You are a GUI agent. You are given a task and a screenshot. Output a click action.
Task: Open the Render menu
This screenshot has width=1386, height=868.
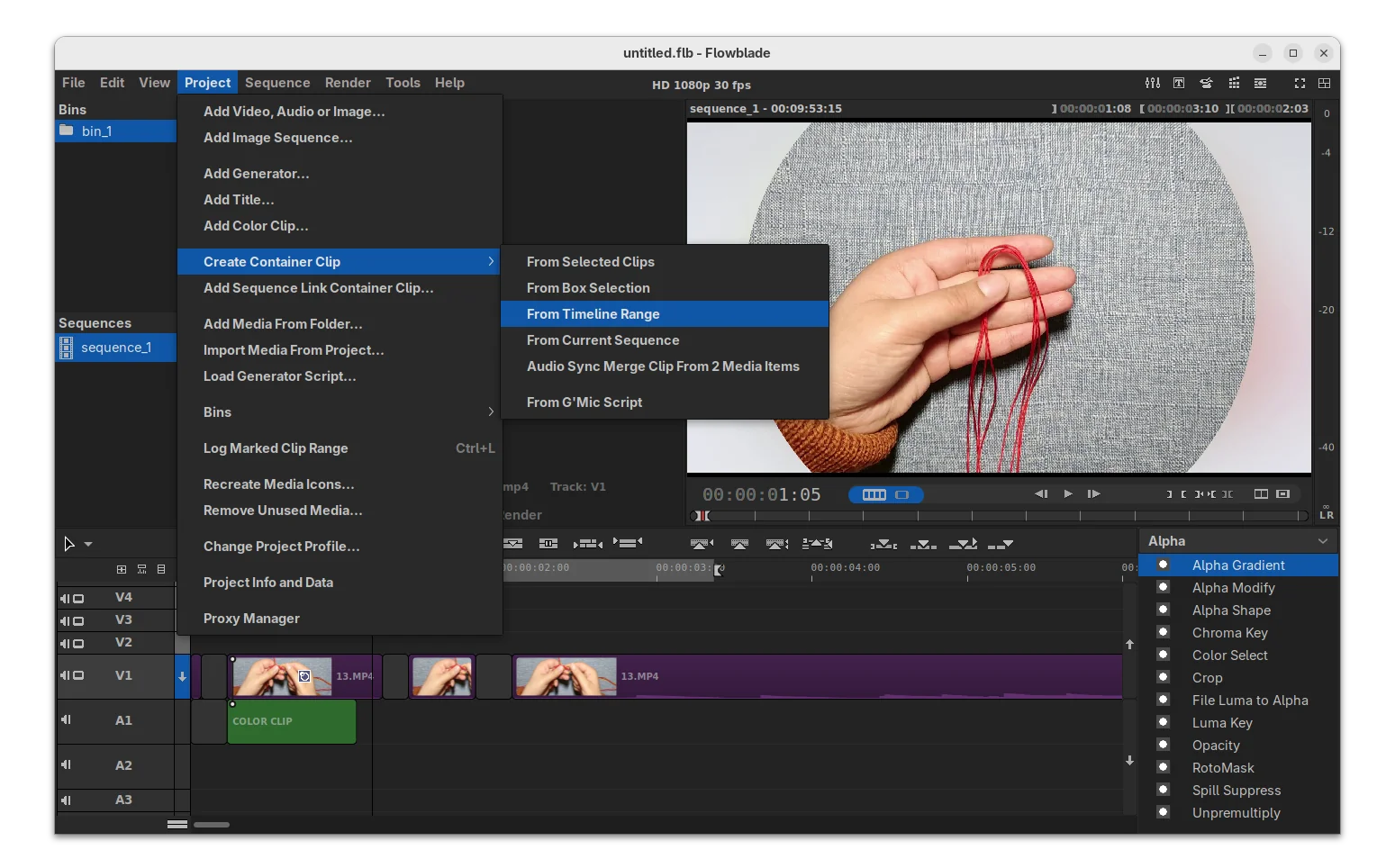point(347,83)
